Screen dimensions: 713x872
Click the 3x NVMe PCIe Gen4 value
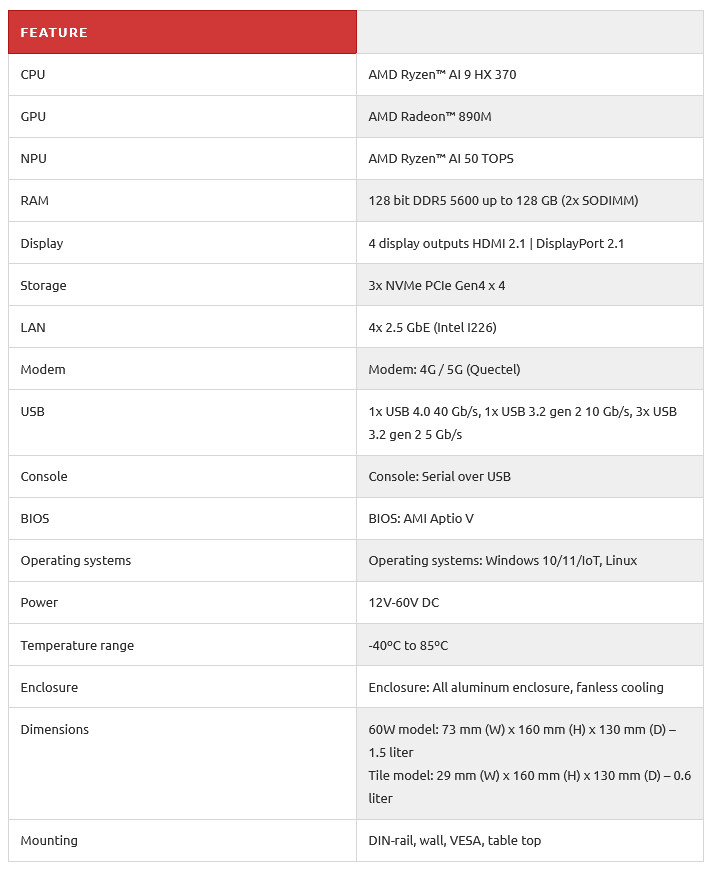pos(437,286)
